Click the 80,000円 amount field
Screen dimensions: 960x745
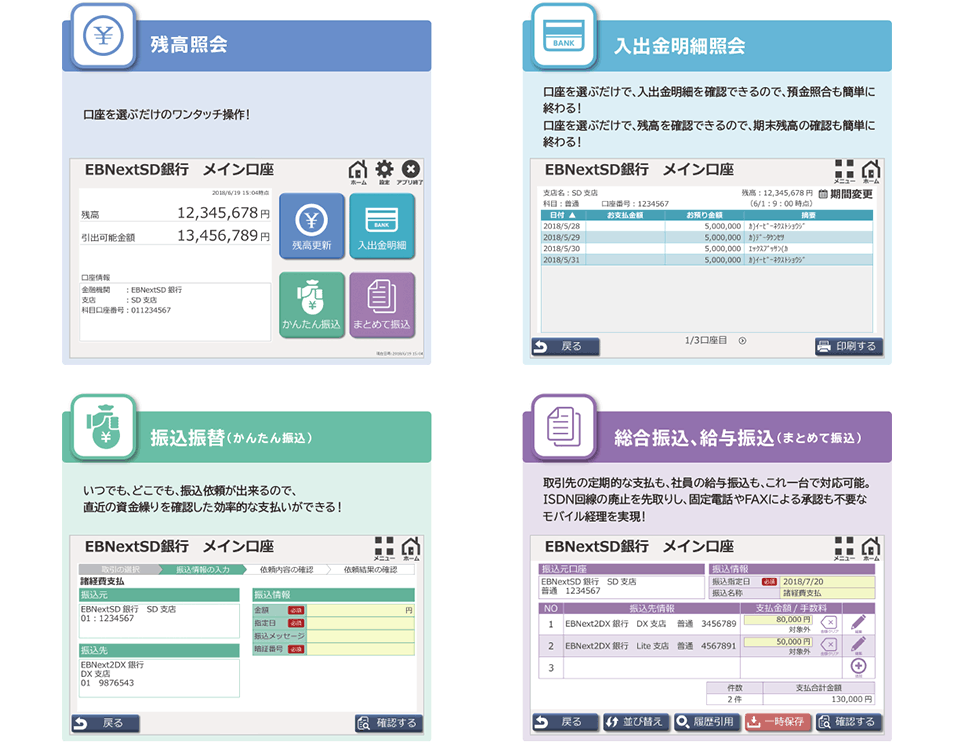pyautogui.click(x=778, y=620)
